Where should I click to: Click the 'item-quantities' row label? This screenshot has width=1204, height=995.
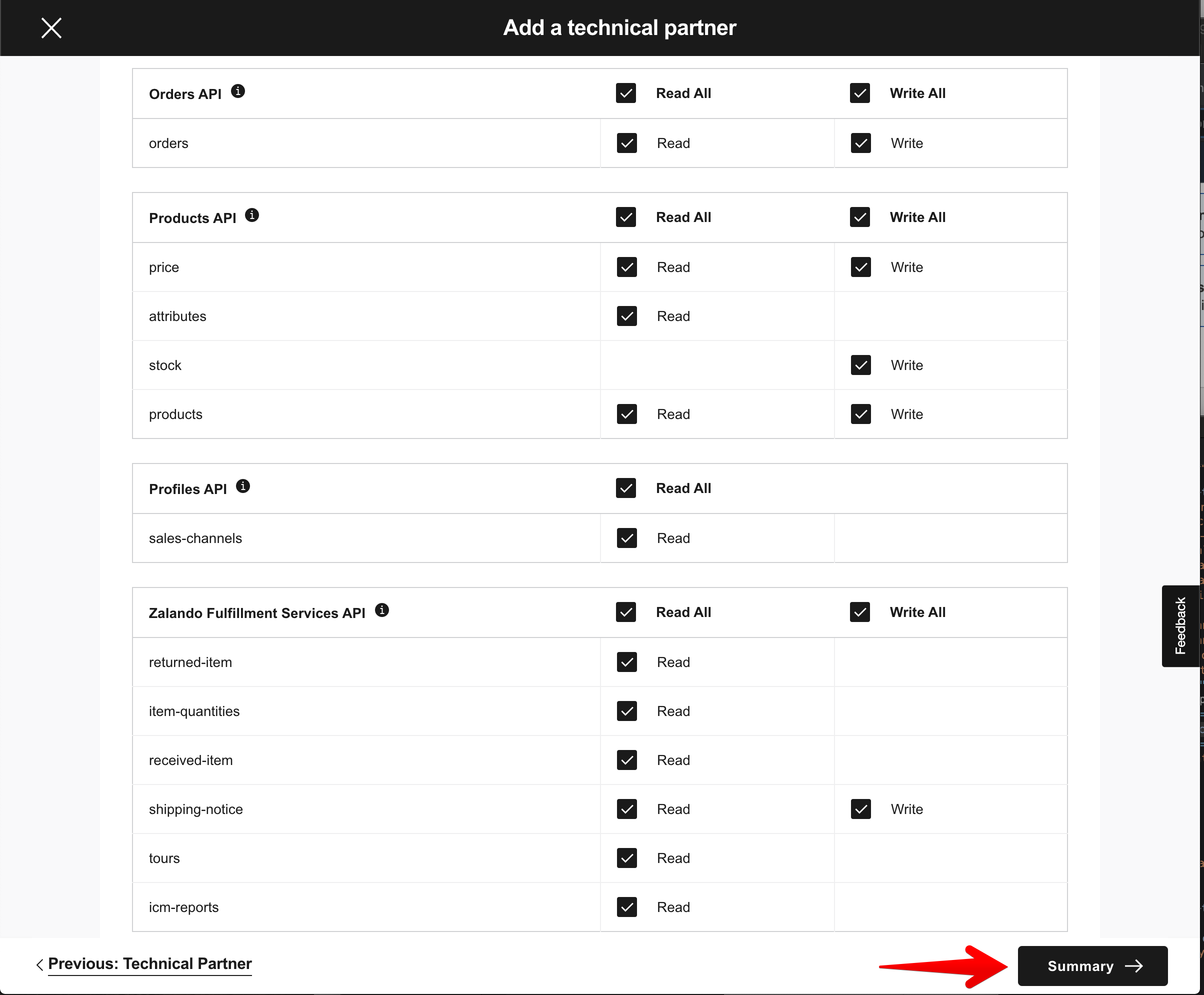pyautogui.click(x=194, y=711)
